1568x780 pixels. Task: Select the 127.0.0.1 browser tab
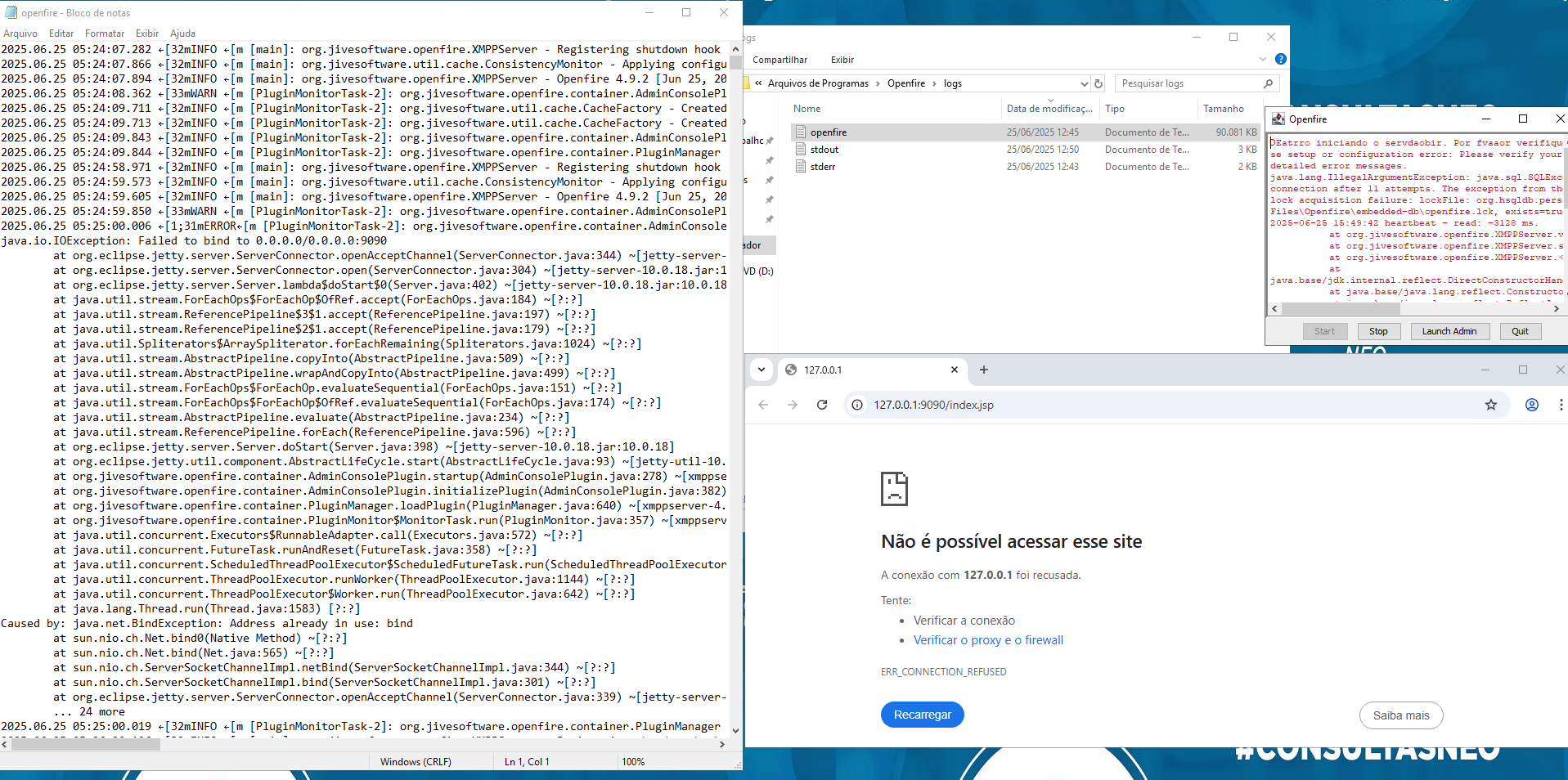[872, 370]
